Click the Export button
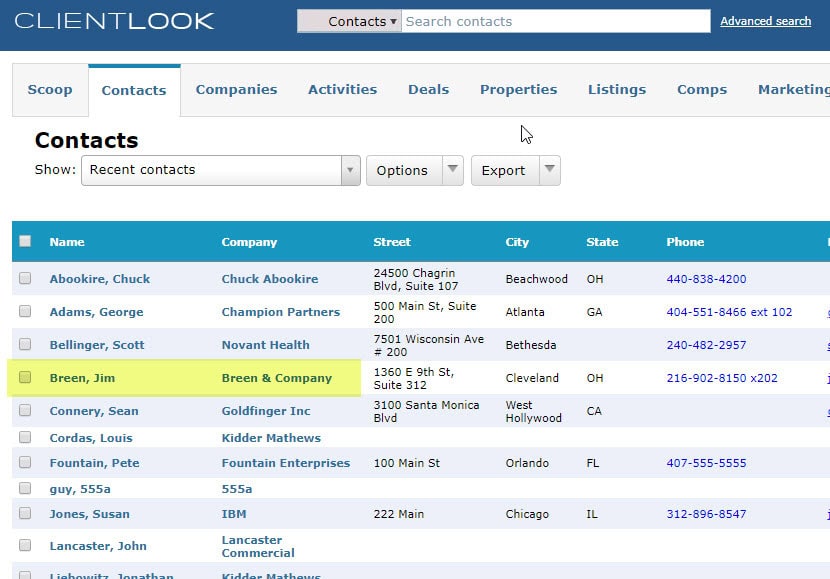The image size is (830, 579). [x=505, y=170]
